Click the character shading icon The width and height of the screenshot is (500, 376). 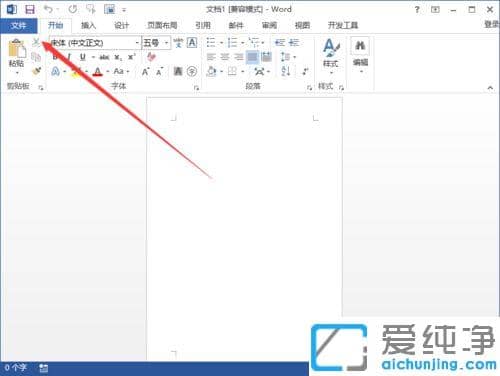click(178, 71)
